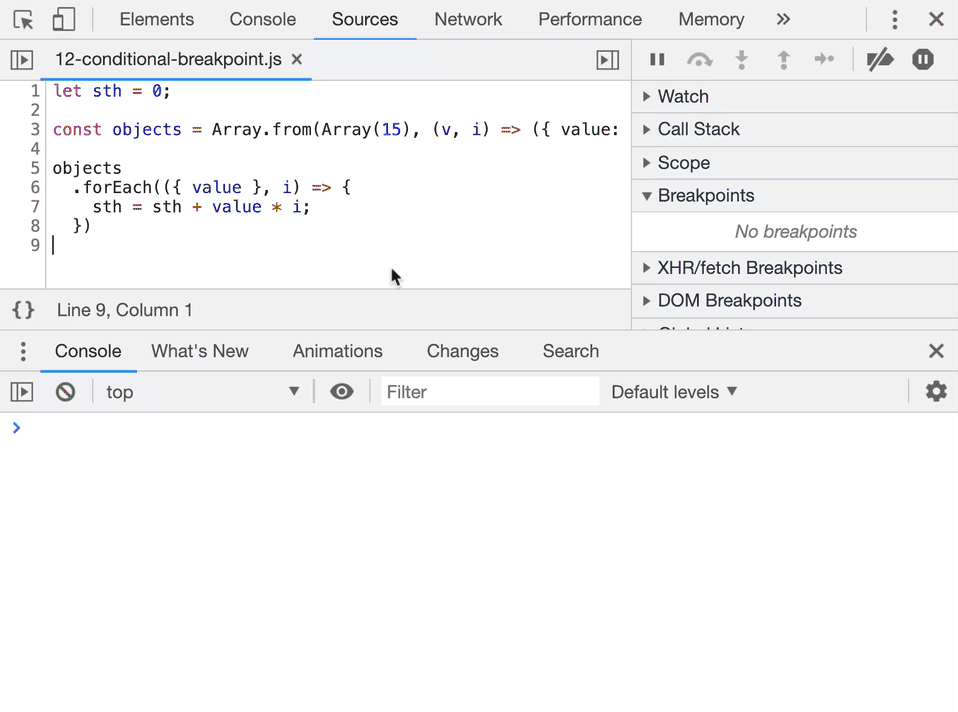Step over next function call

click(700, 59)
